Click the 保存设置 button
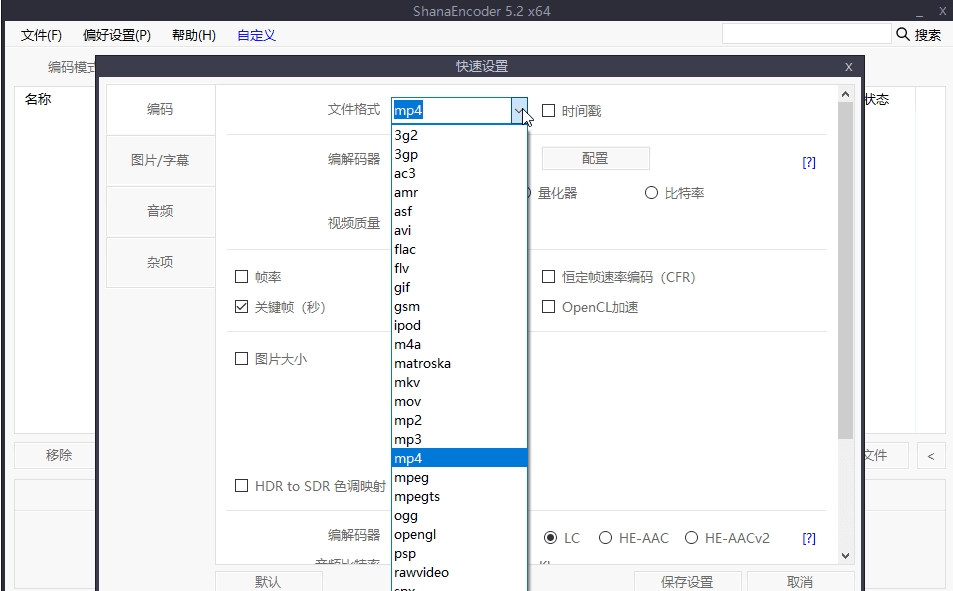Viewport: 953px width, 591px height. (x=687, y=581)
